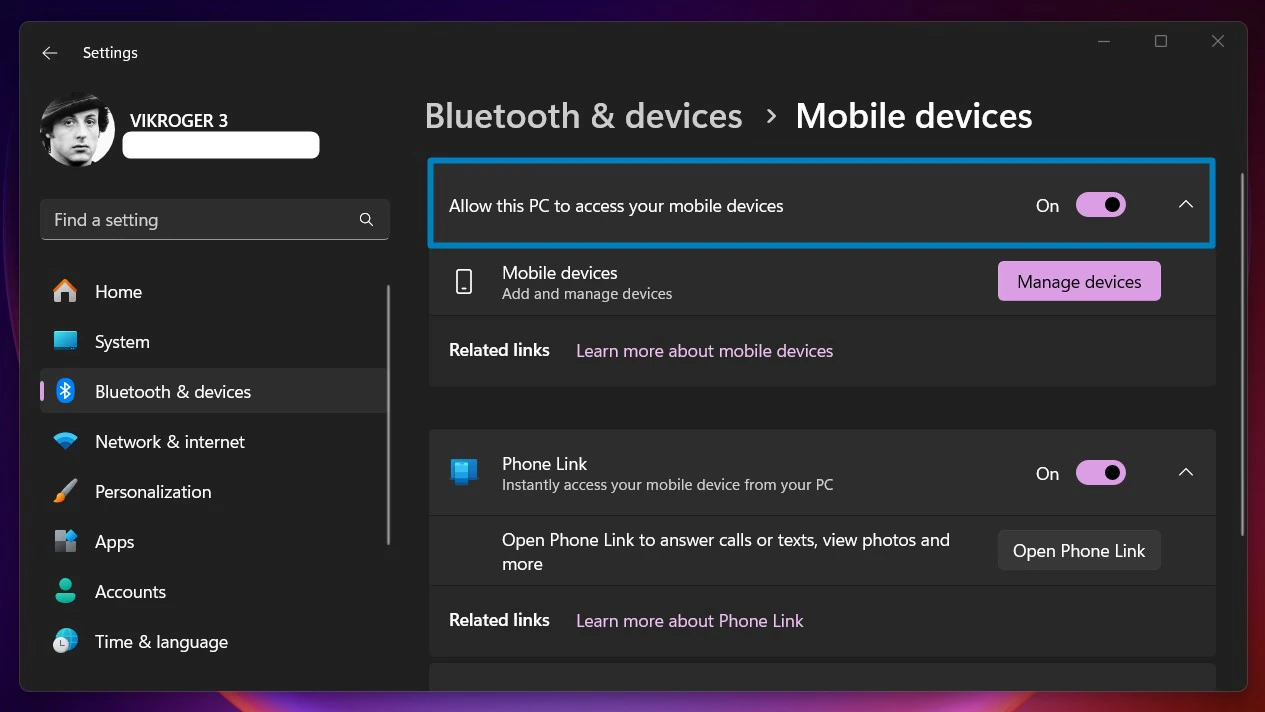Click the Network wifi icon
The height and width of the screenshot is (712, 1265).
click(x=65, y=441)
